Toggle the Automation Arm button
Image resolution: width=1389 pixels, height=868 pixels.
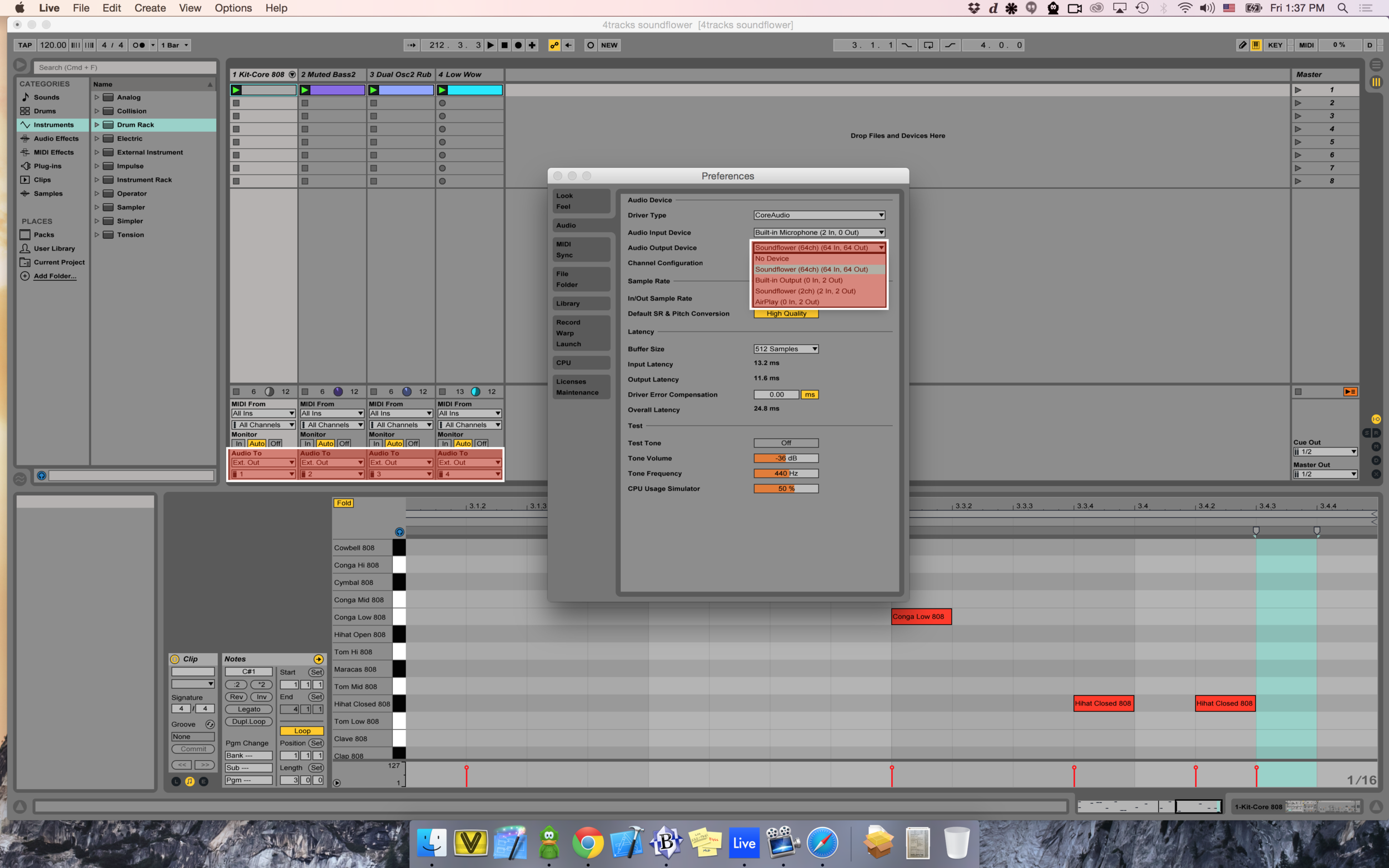tap(554, 45)
